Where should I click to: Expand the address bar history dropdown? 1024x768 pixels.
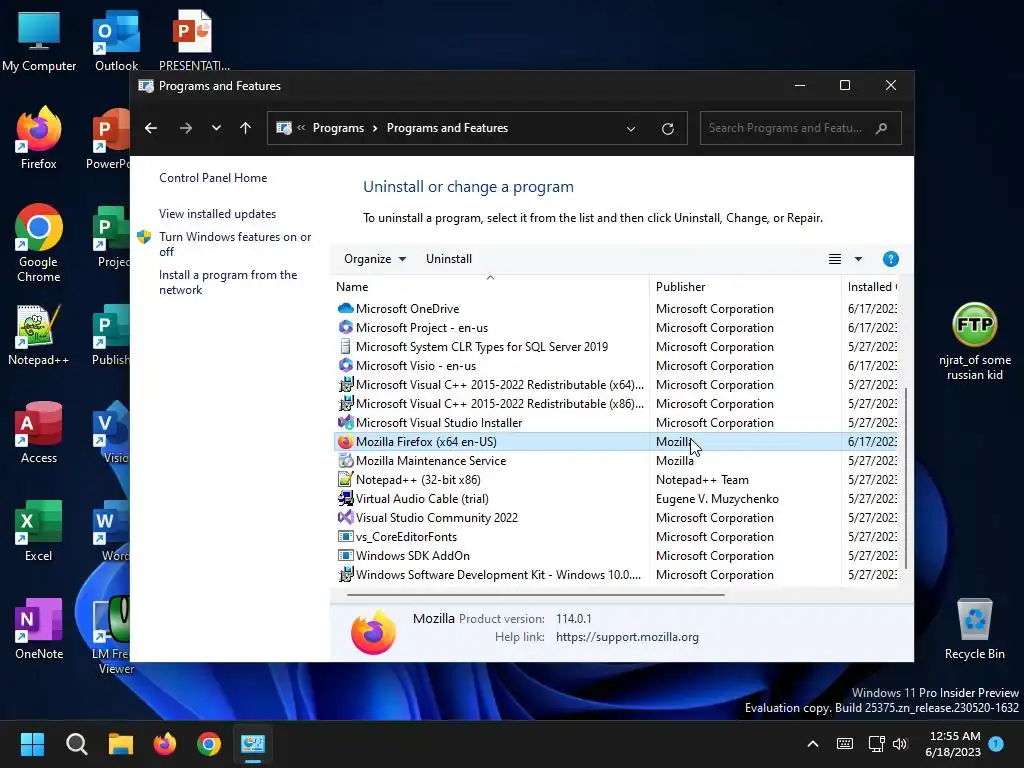(631, 129)
